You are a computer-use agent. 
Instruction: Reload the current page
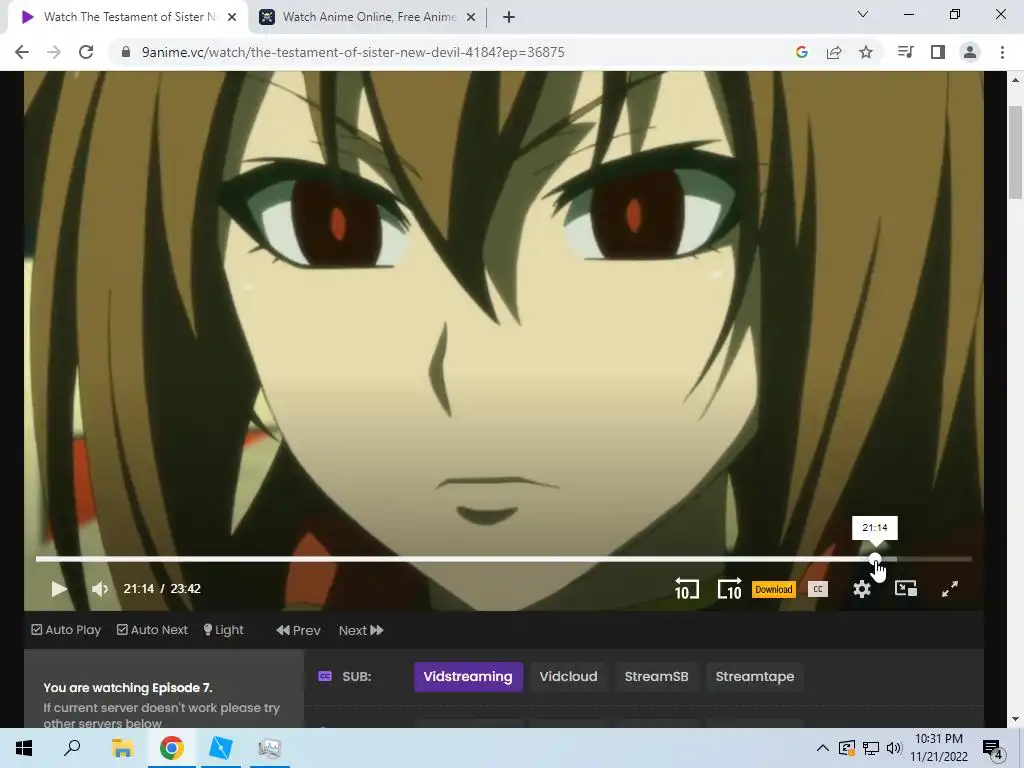(86, 52)
